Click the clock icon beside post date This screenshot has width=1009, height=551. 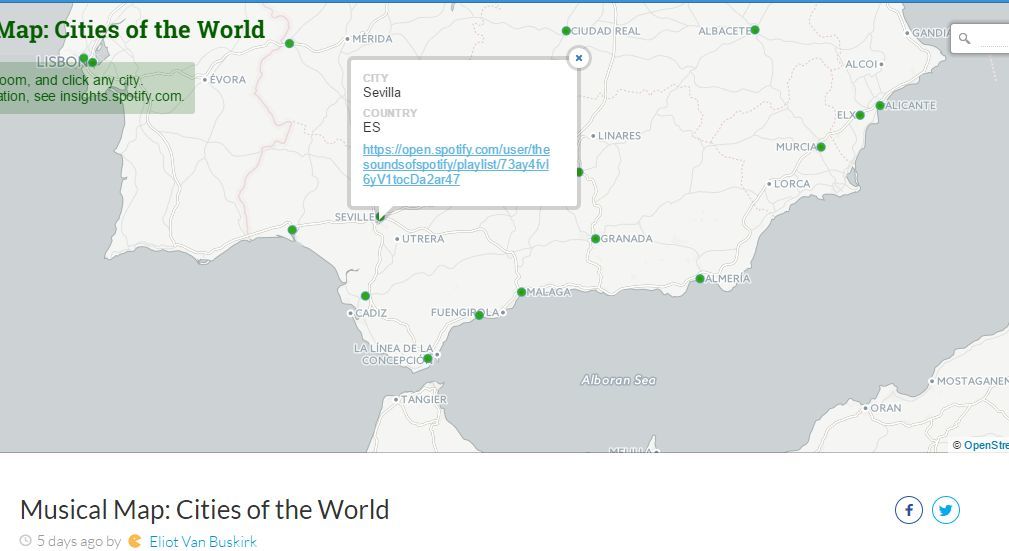click(26, 541)
